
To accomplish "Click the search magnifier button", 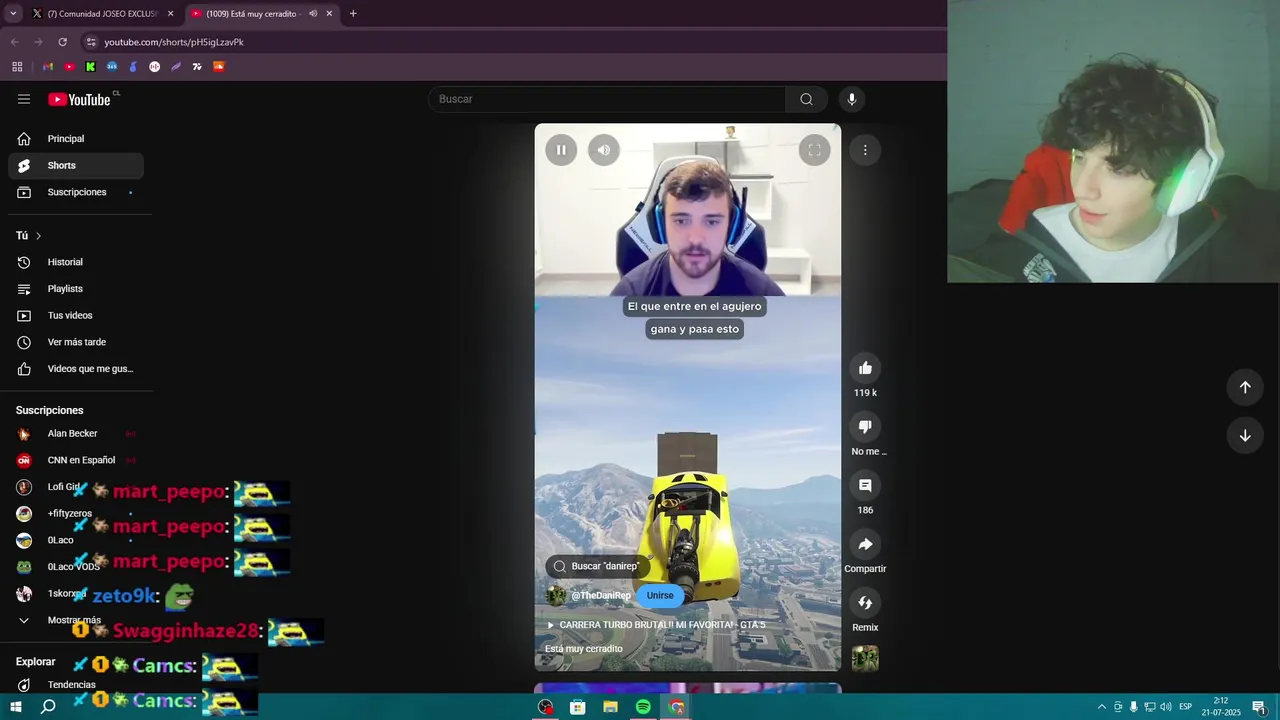I will coord(806,99).
